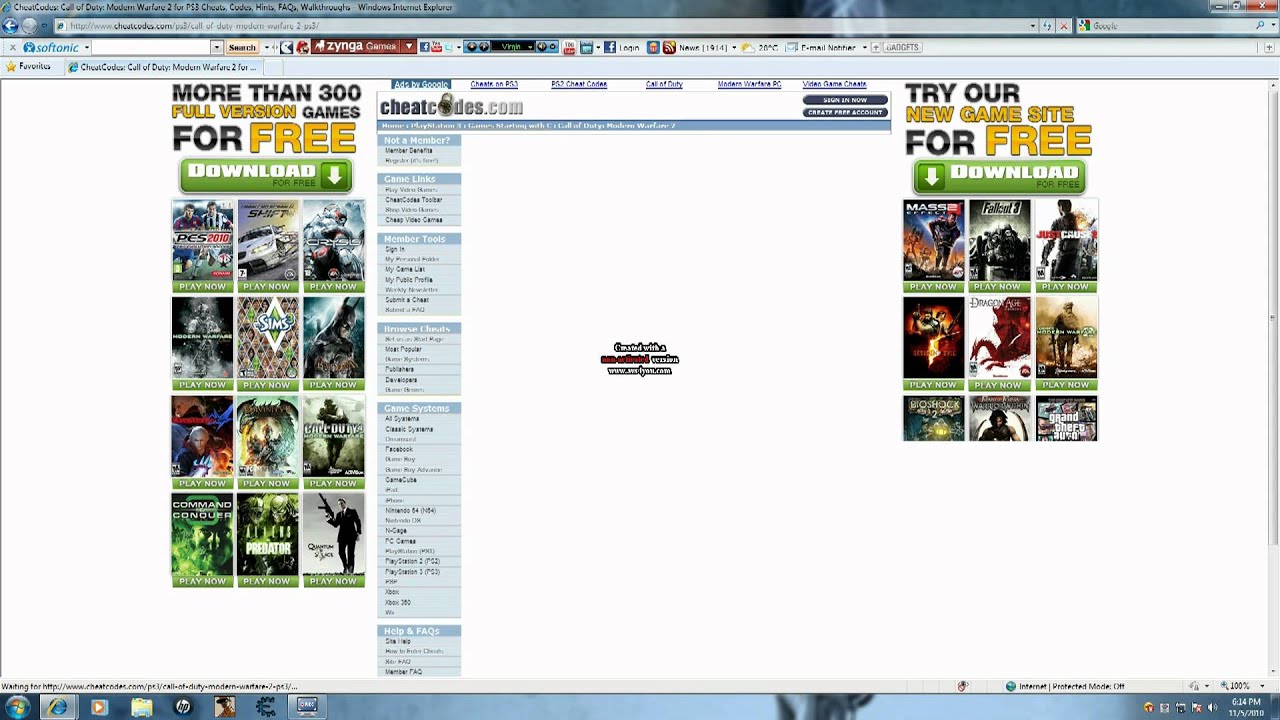The width and height of the screenshot is (1280, 720).
Task: Open Video Game Cheats ad link
Action: 834,84
